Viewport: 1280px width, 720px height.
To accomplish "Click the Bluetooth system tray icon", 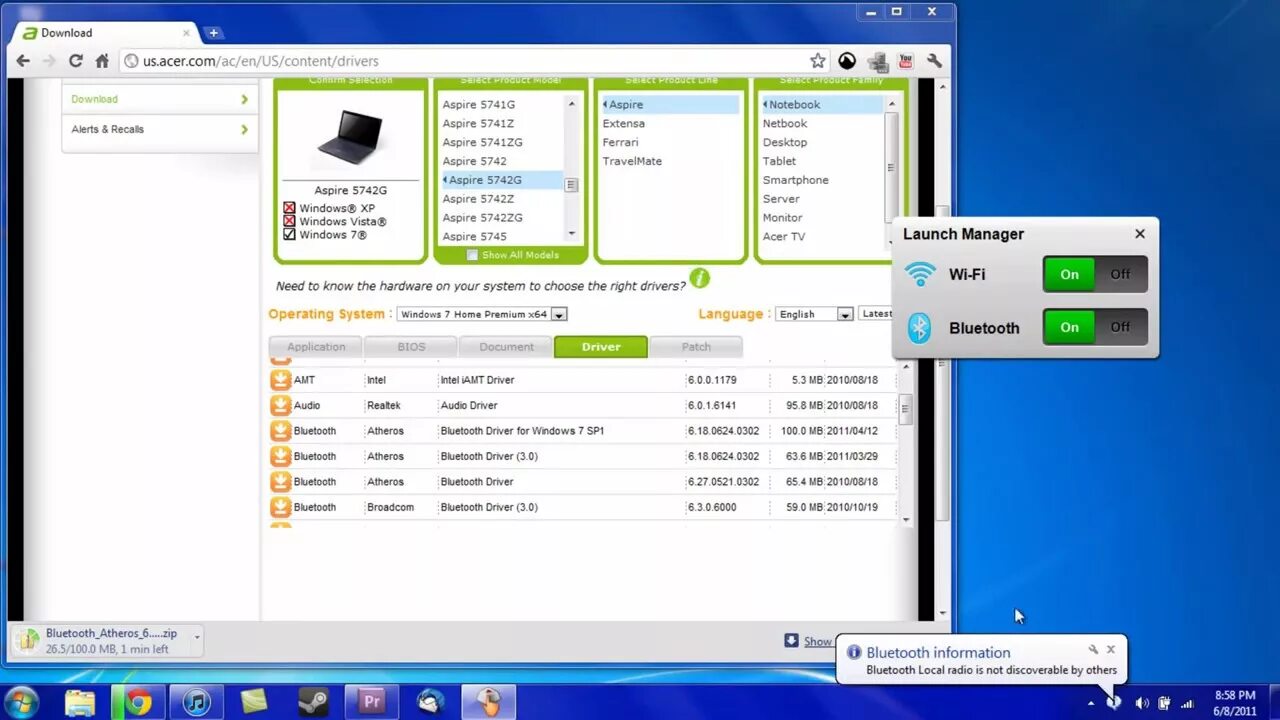I will click(1115, 703).
